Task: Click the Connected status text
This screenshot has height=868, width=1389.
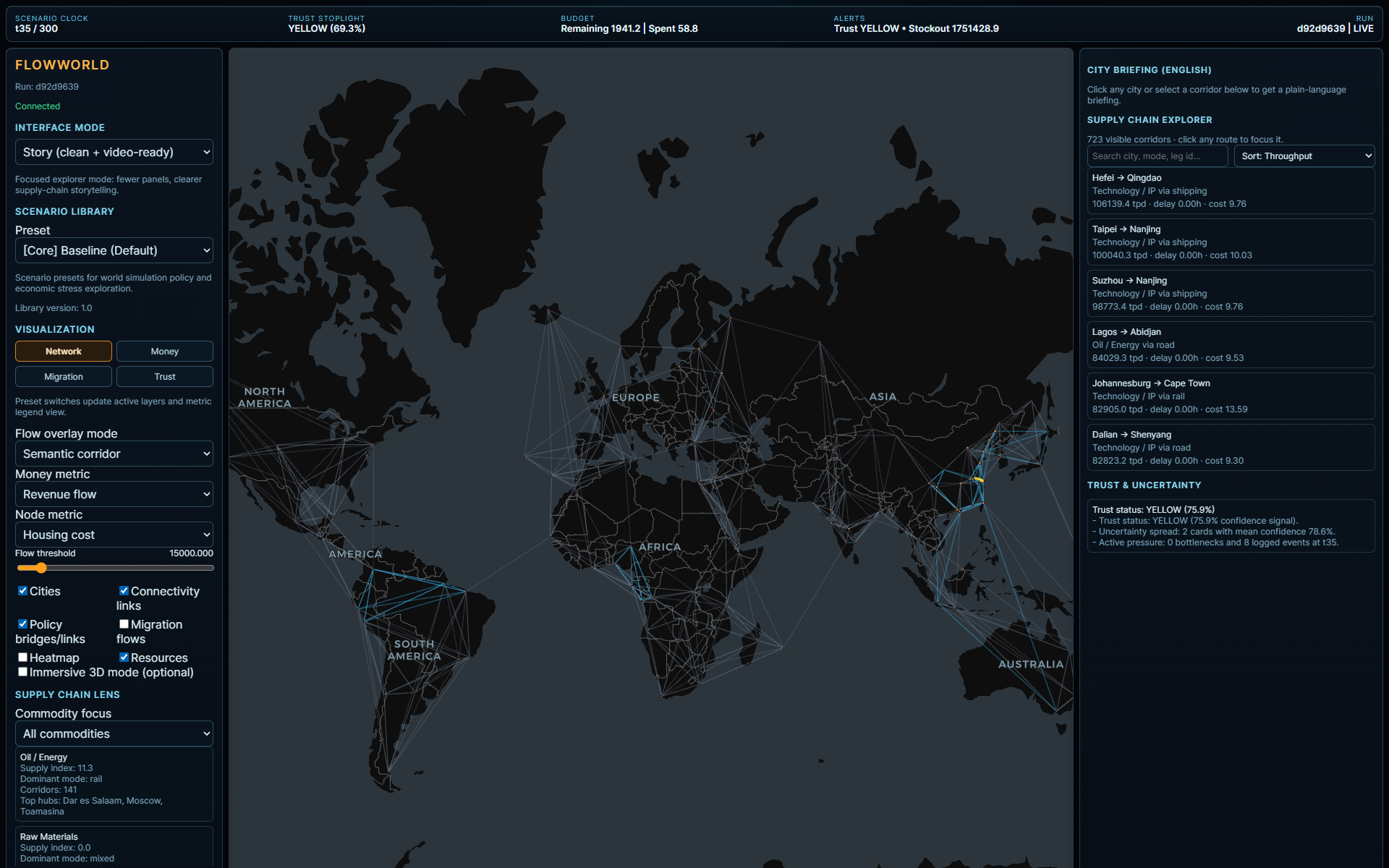Action: [x=38, y=106]
